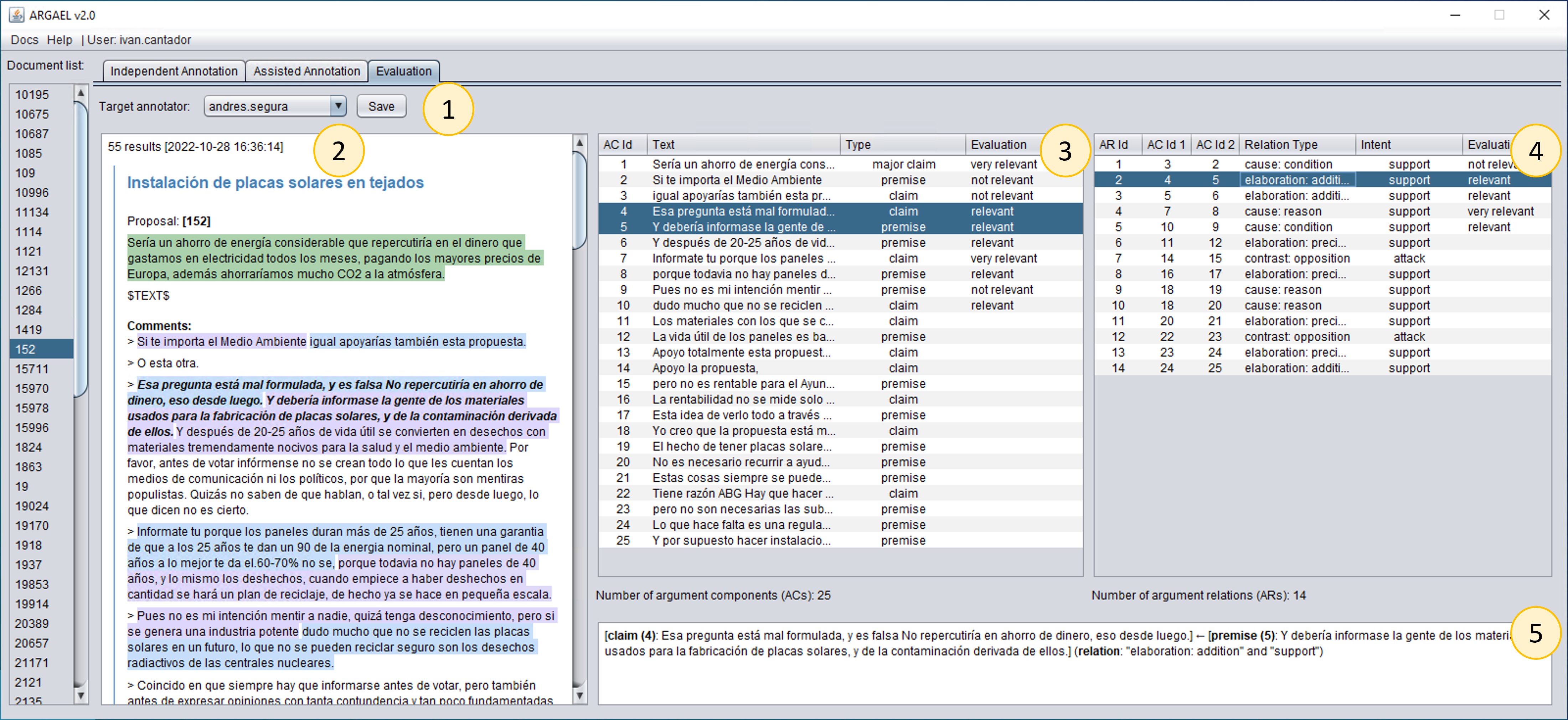Open the Docs menu
Viewport: 1568px width, 720px height.
[24, 40]
